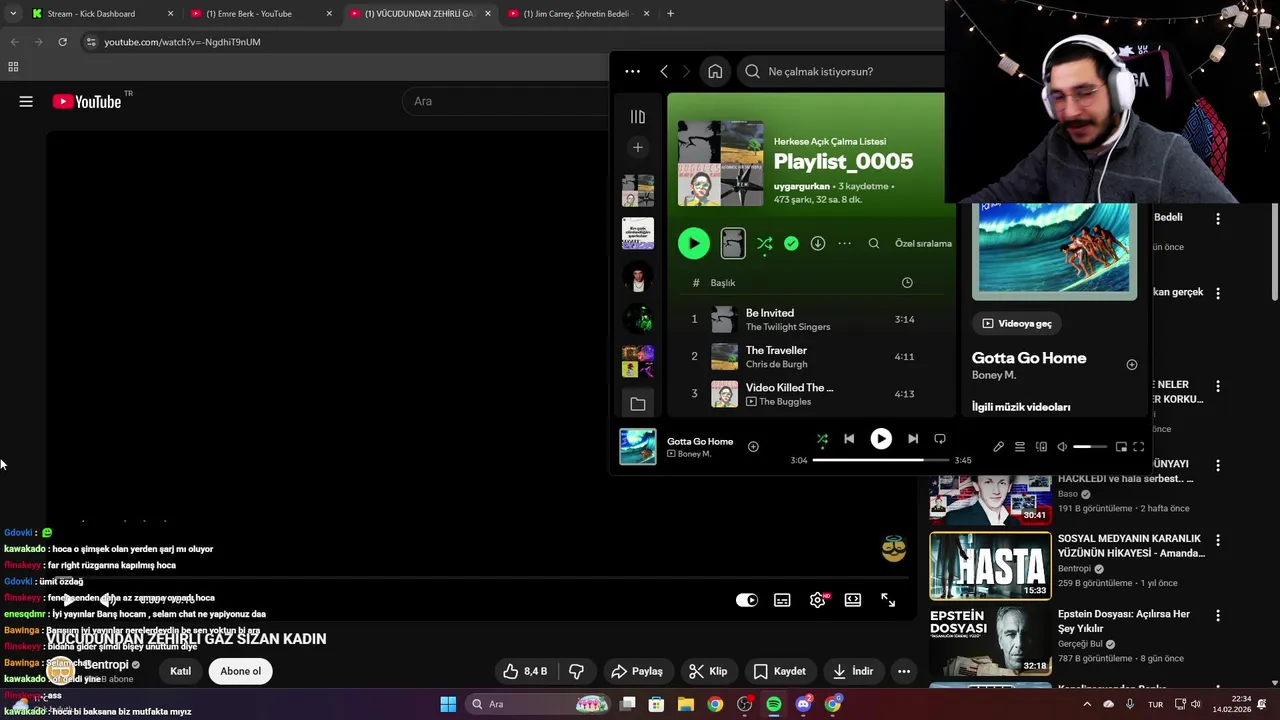1280x720 pixels.
Task: Skip to the next track
Action: pos(913,439)
